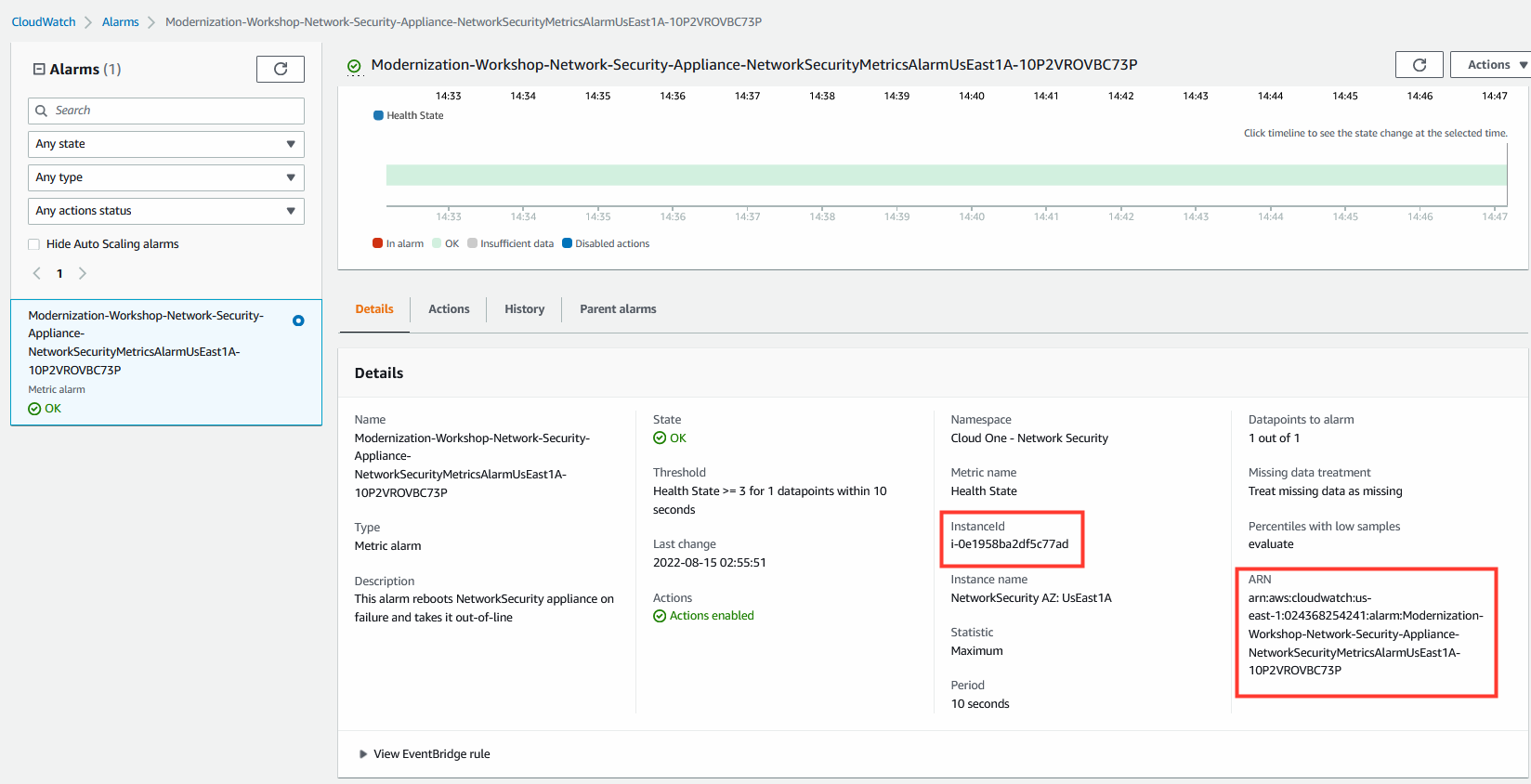Click the Period value 10 seconds

pyautogui.click(x=980, y=704)
